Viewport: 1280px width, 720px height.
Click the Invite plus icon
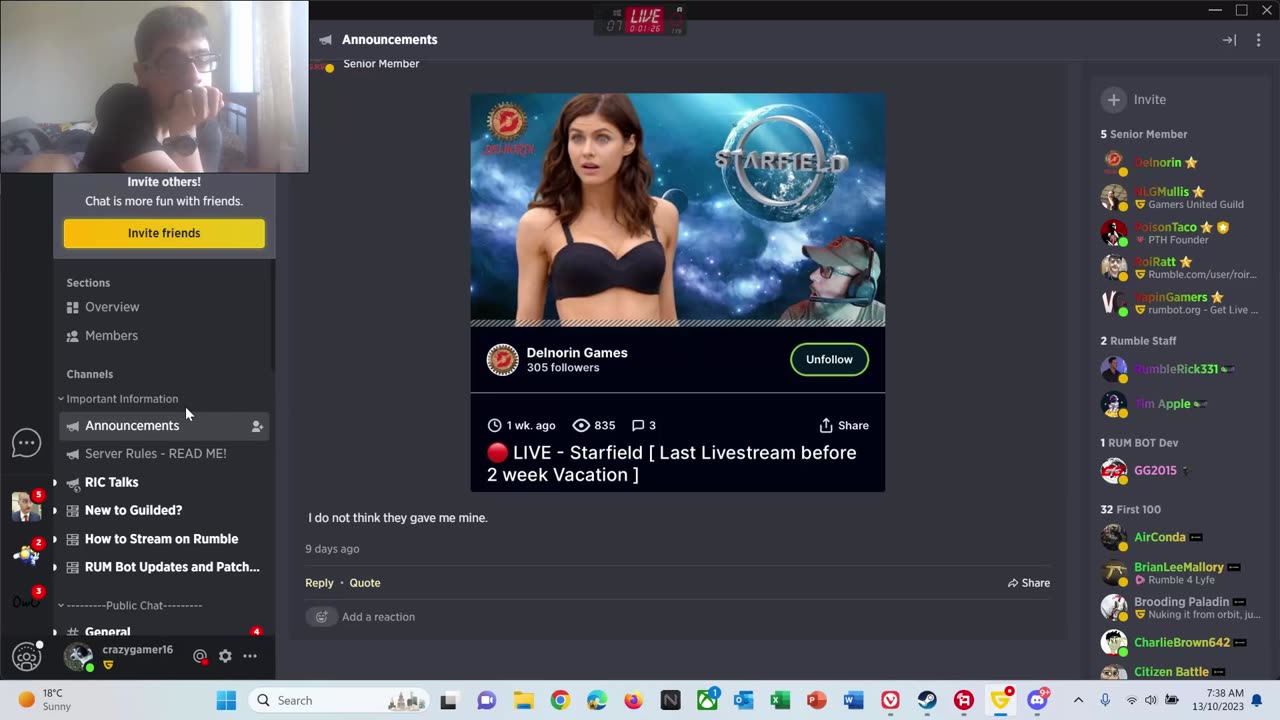pyautogui.click(x=1113, y=99)
